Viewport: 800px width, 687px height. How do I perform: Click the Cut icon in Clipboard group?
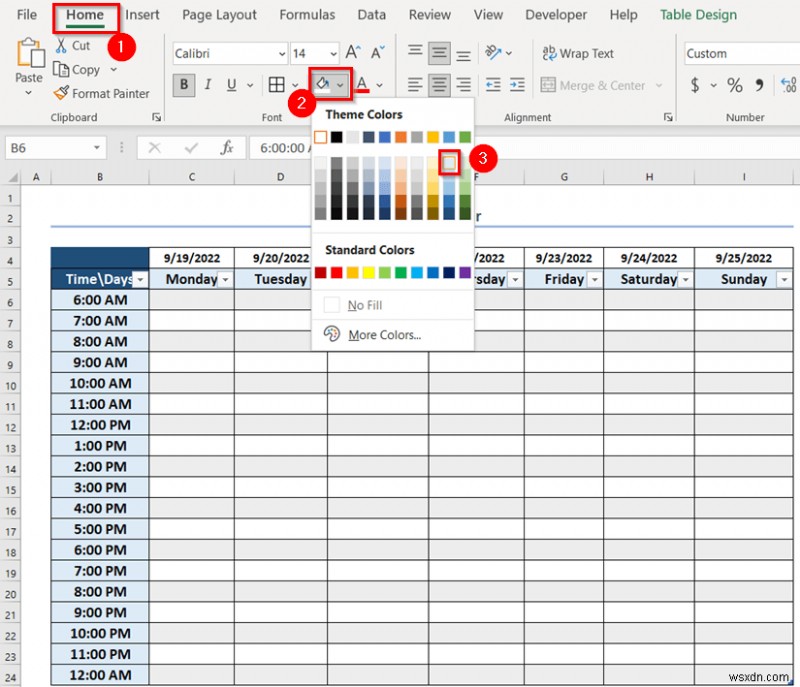point(63,45)
